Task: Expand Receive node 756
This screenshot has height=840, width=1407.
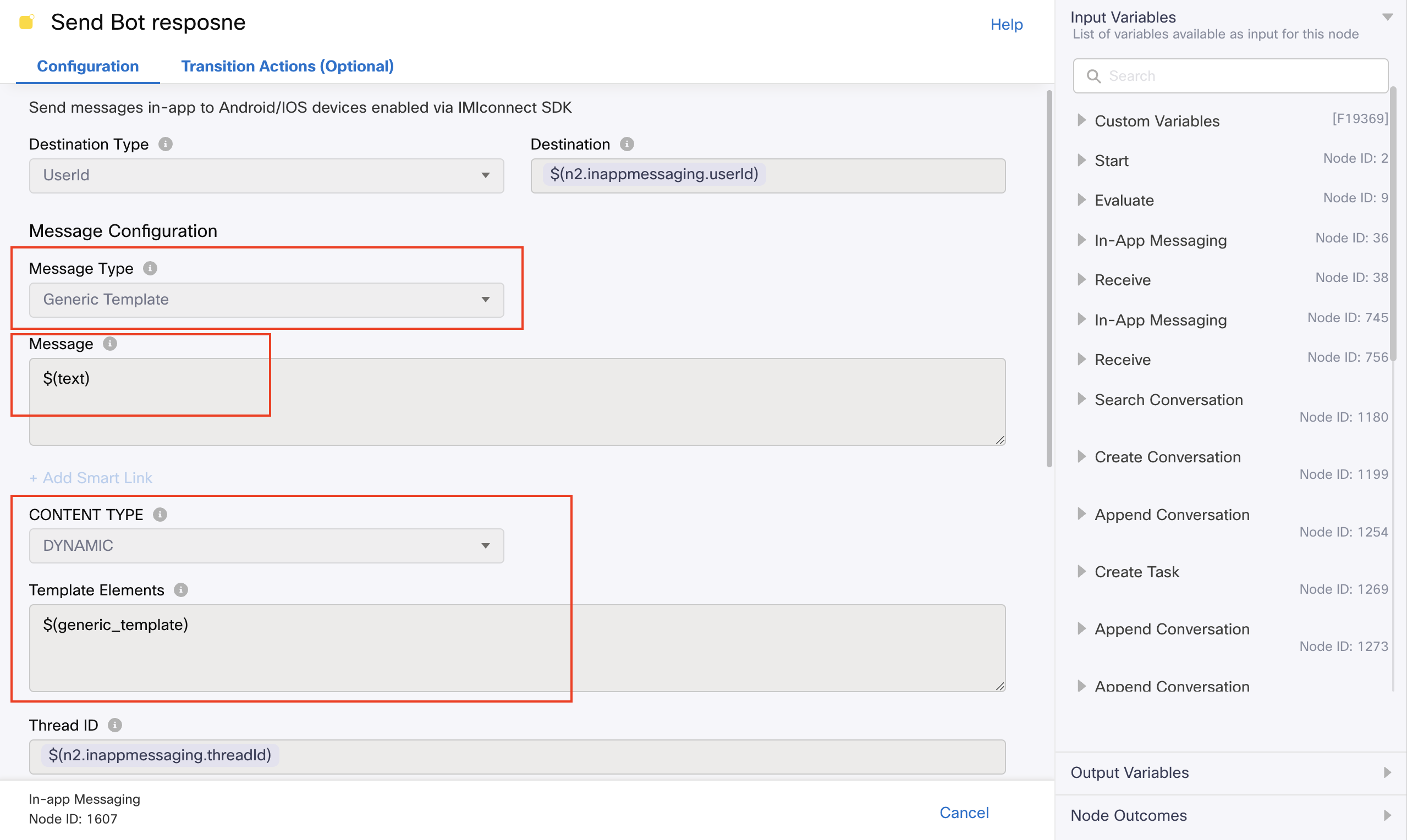Action: pos(1081,360)
